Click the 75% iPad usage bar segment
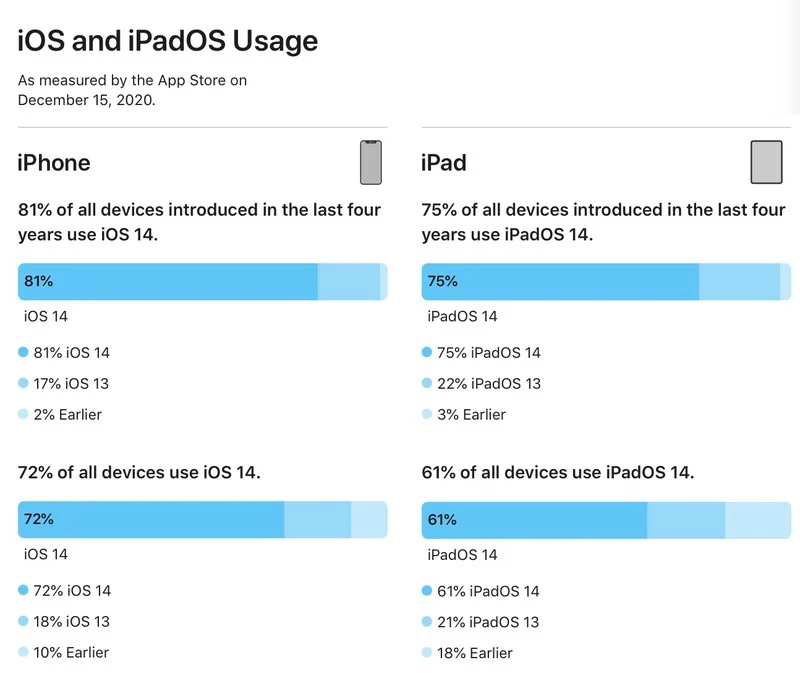Viewport: 800px width, 673px height. pyautogui.click(x=560, y=282)
